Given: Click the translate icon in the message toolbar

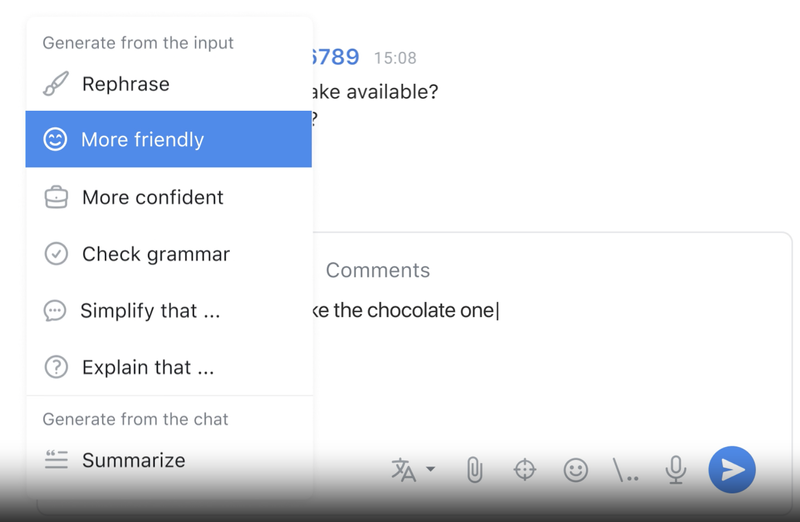Looking at the screenshot, I should 403,470.
